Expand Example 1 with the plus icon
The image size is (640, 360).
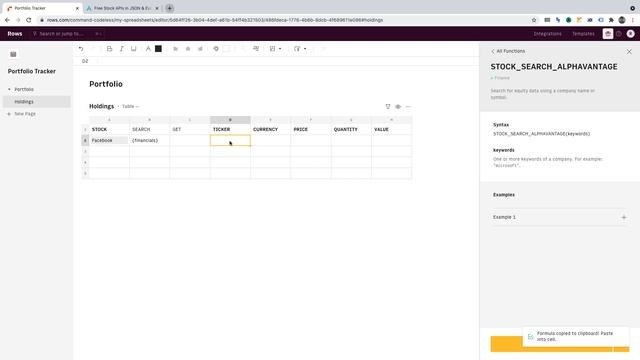[624, 218]
